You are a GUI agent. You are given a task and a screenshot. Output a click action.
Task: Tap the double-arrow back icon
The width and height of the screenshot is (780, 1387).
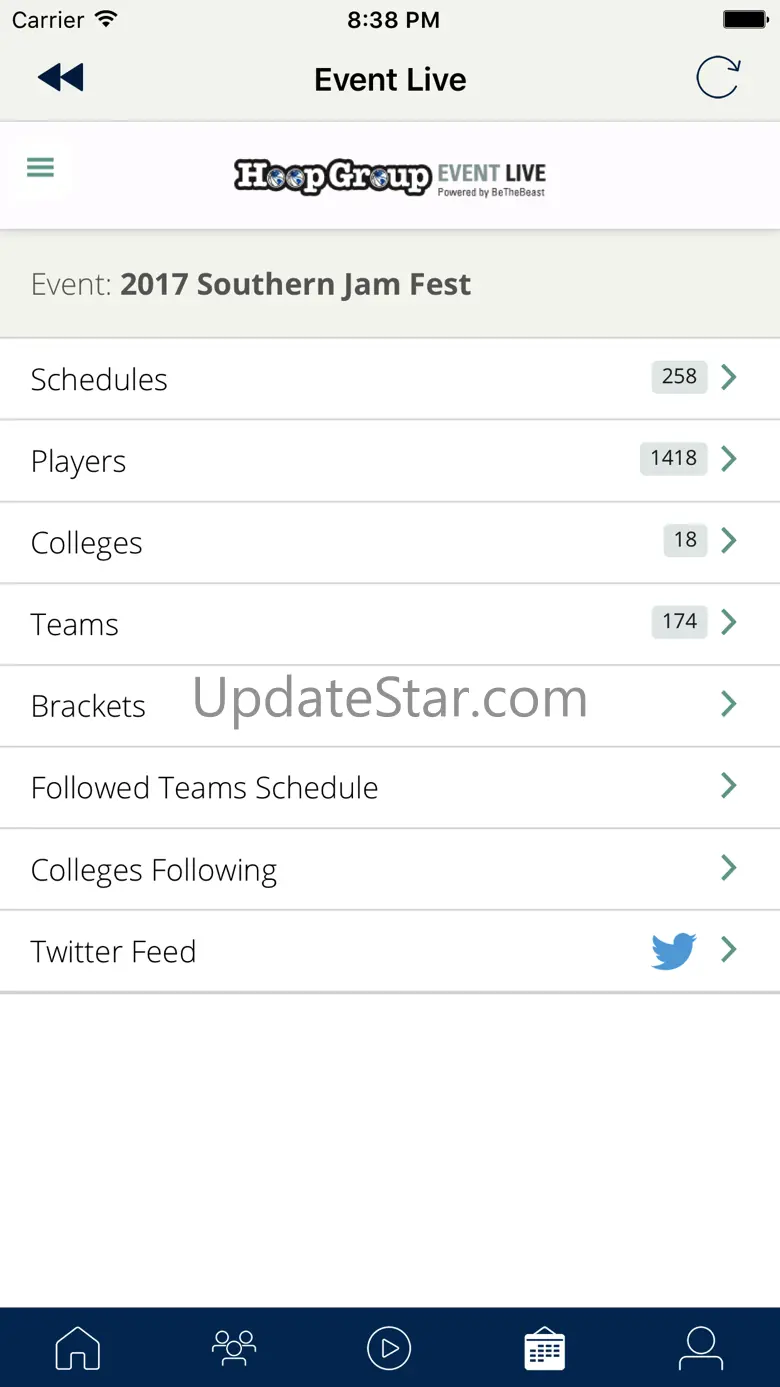[x=60, y=78]
